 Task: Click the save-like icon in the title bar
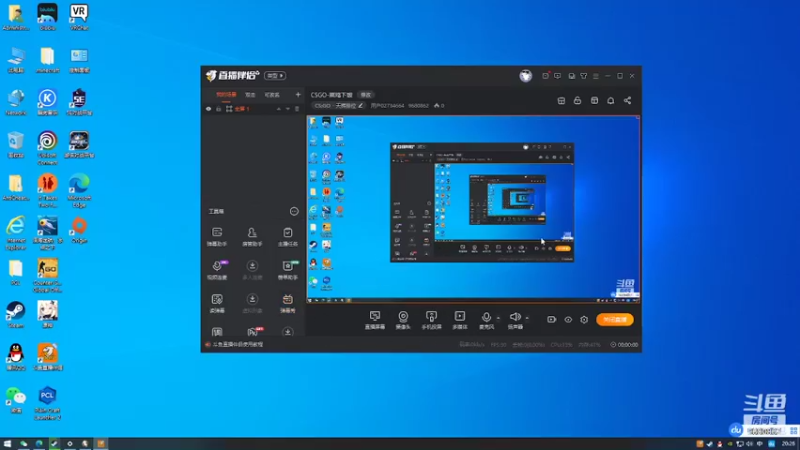[571, 76]
